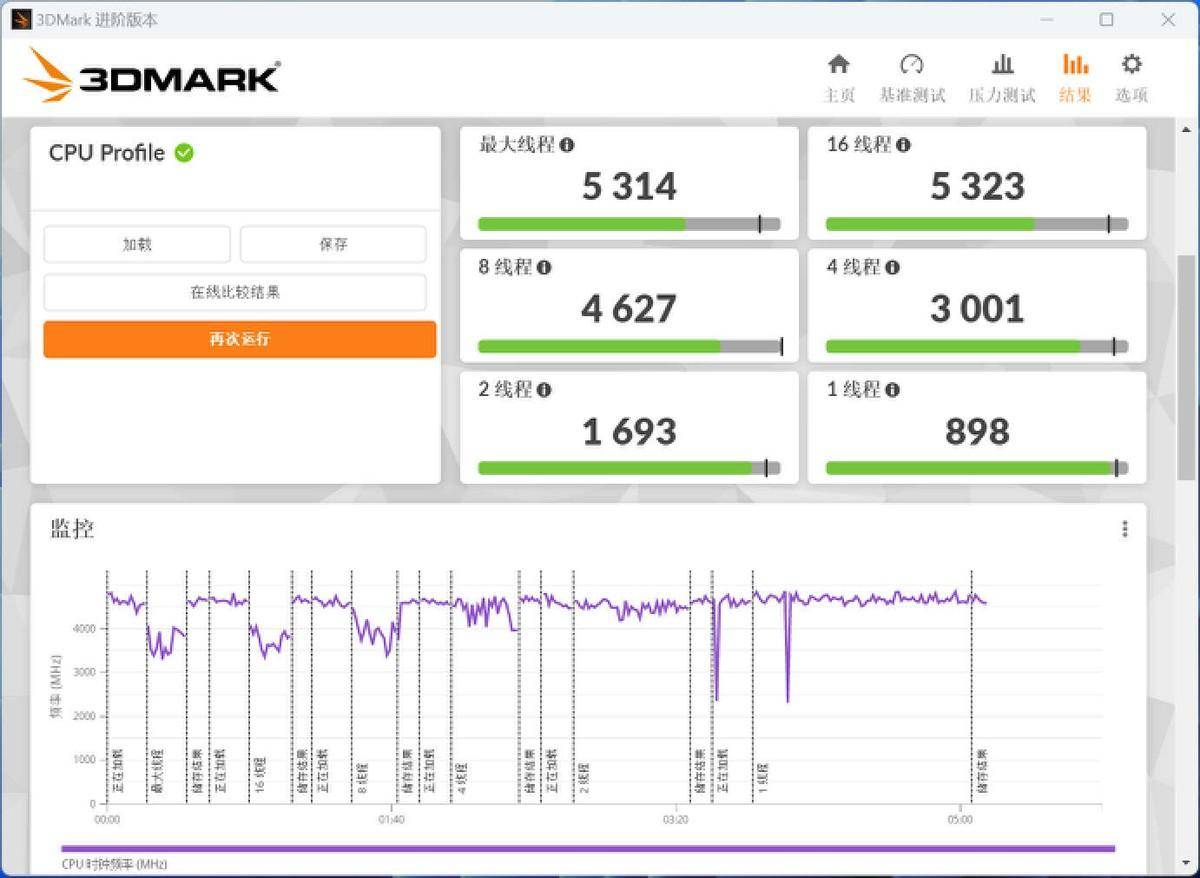
Task: Click info icon beside 1 线程
Action: tap(892, 390)
